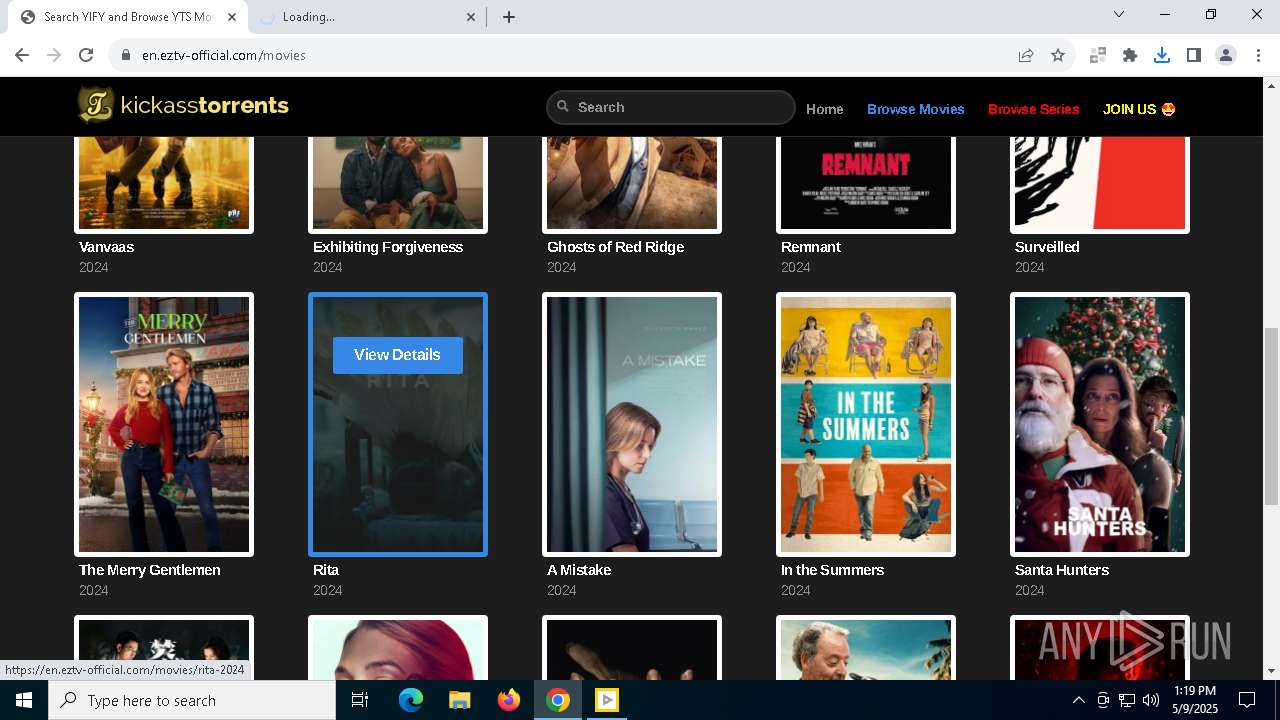Click the Exhibiting Forgiveness poster

pyautogui.click(x=398, y=185)
